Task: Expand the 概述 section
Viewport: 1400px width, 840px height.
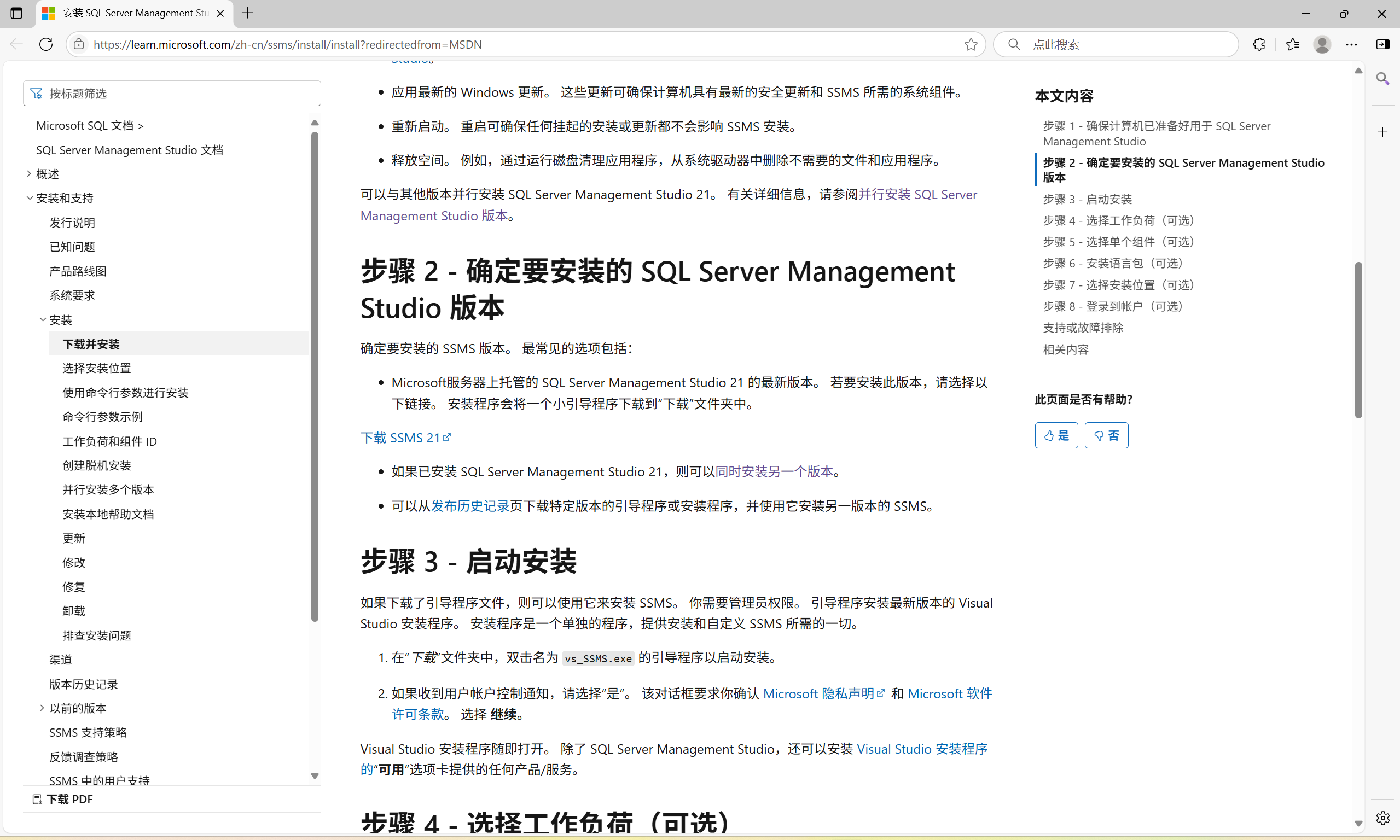Action: (29, 173)
